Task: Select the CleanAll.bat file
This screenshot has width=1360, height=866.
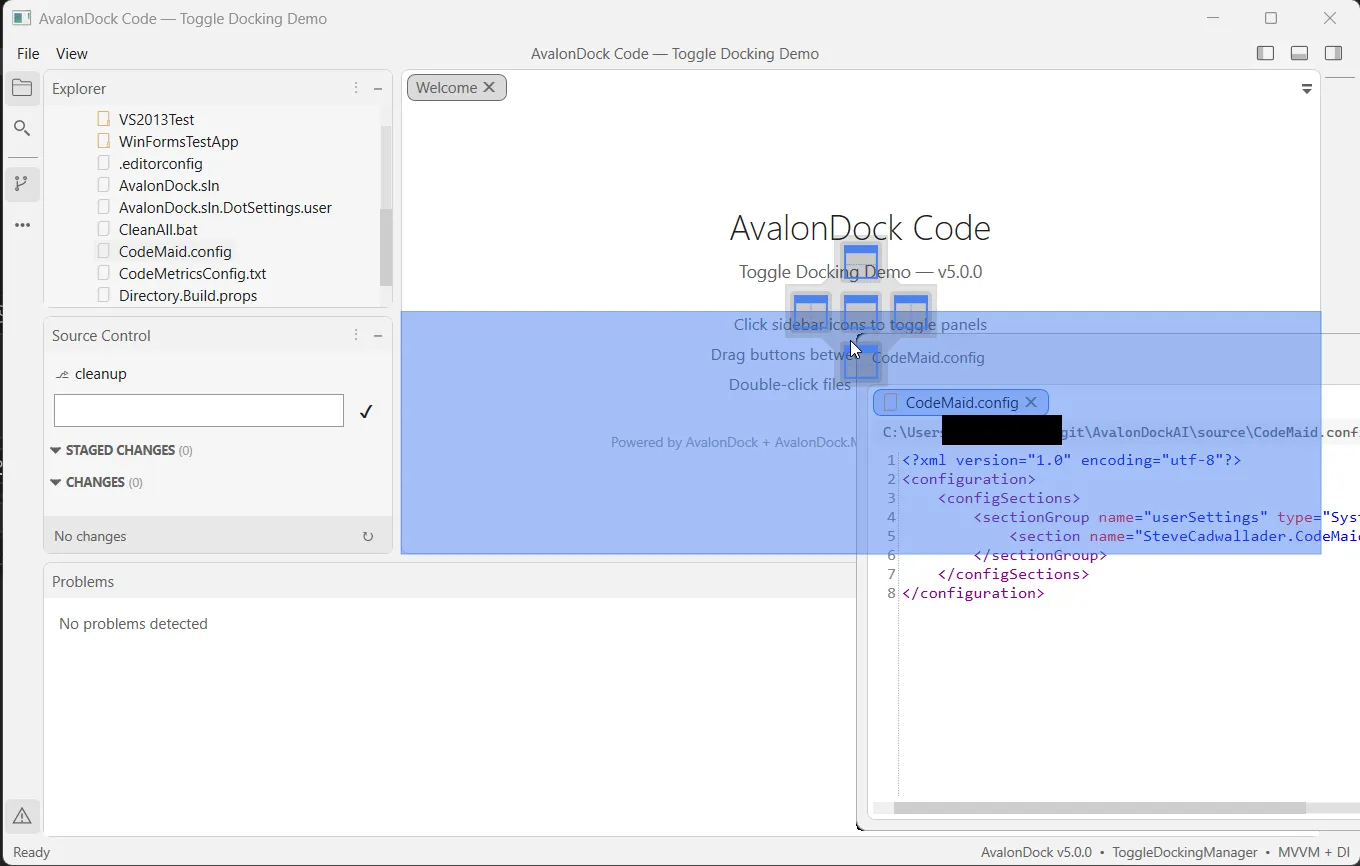Action: (158, 229)
